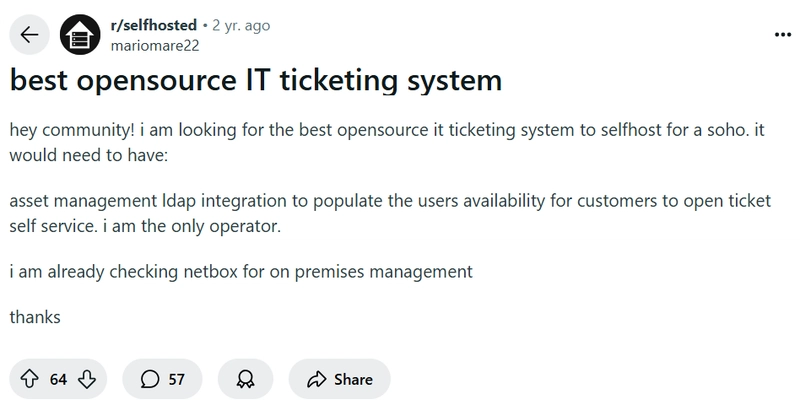Open the r/selfhosted community avatar
The height and width of the screenshot is (405, 800).
(80, 35)
